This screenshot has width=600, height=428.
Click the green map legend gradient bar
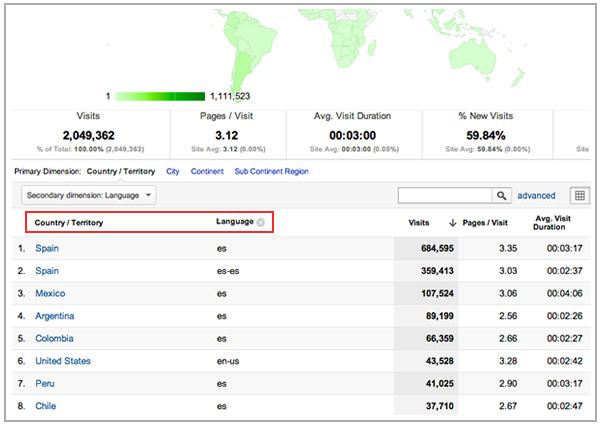161,97
